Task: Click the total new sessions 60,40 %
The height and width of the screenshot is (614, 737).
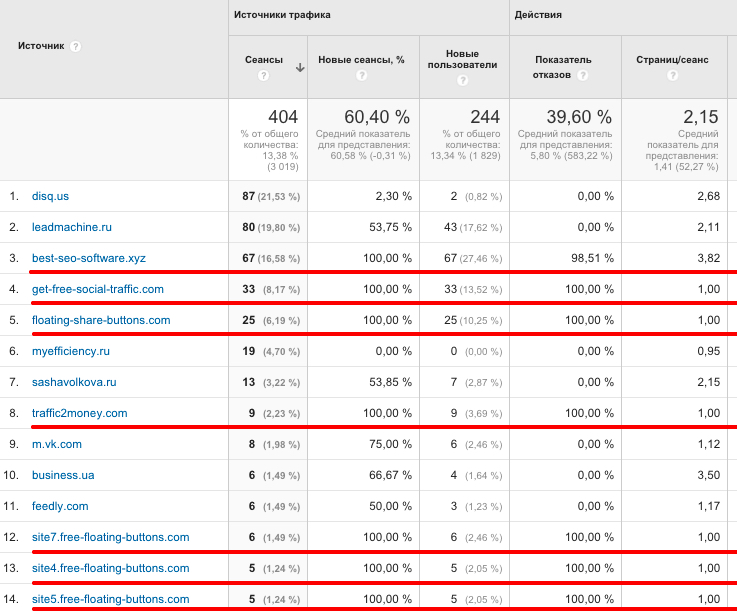Action: (x=377, y=117)
